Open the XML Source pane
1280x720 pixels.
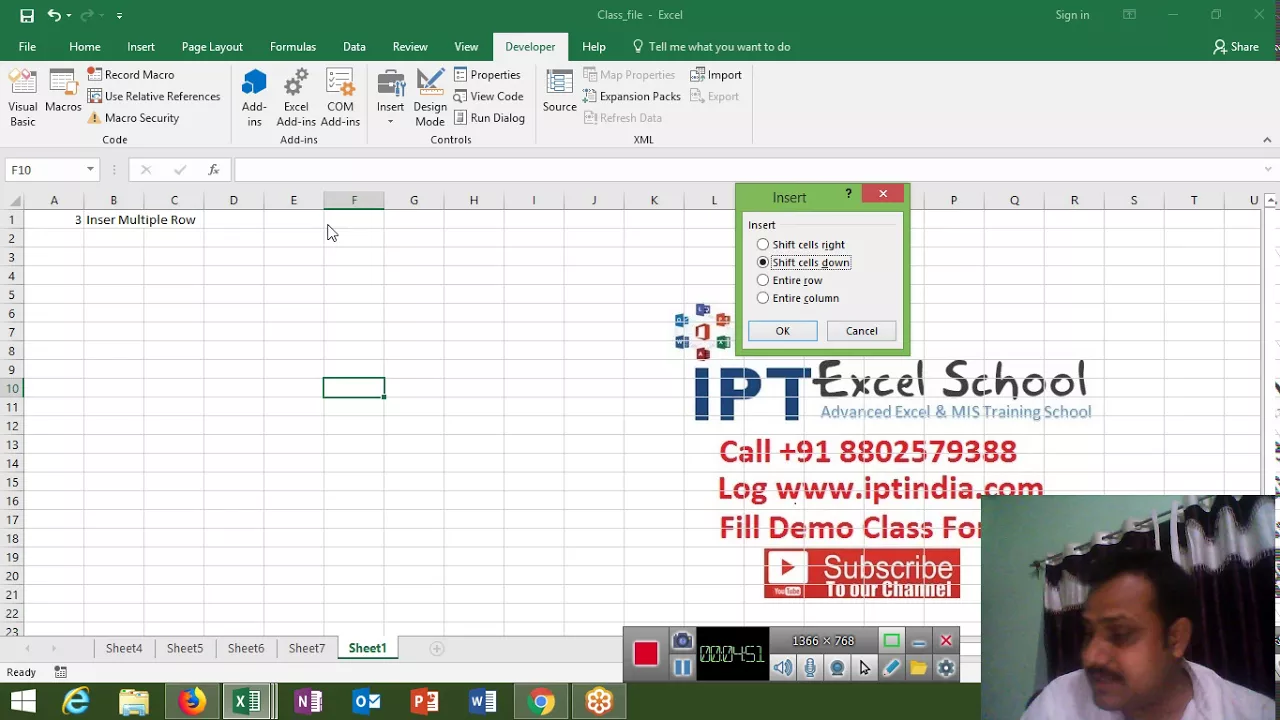point(560,92)
